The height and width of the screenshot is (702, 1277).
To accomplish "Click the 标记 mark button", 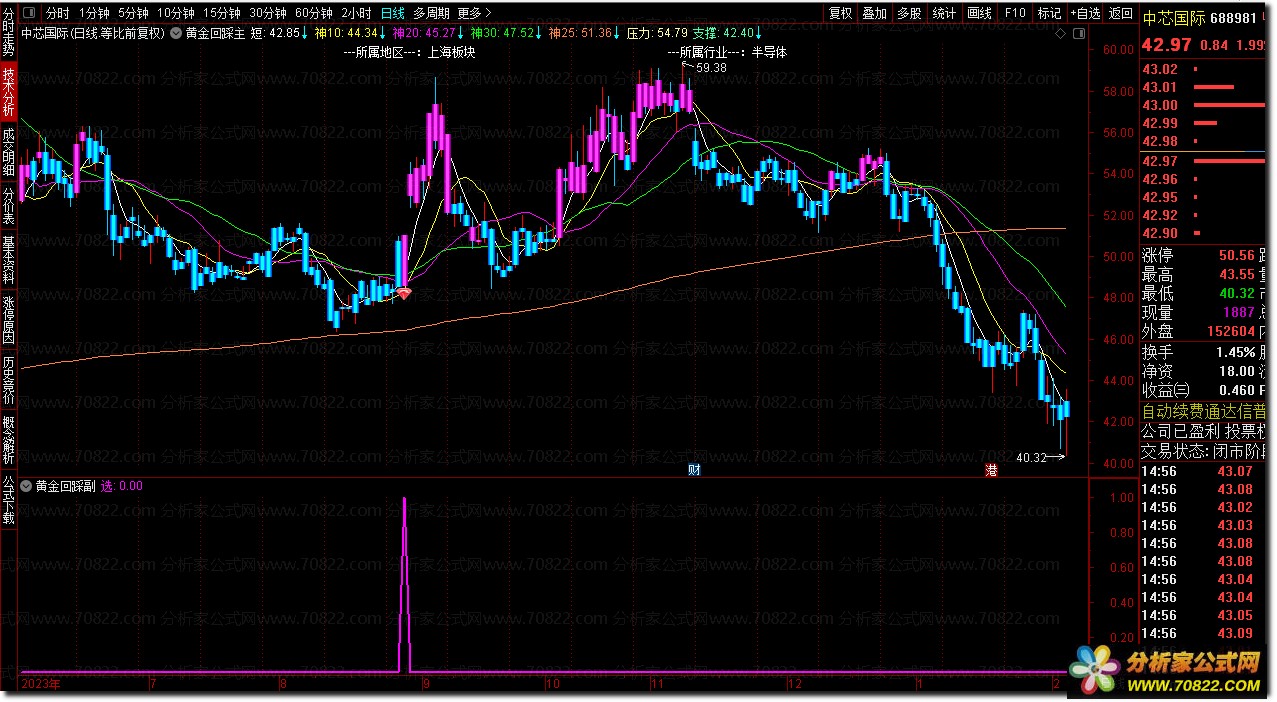I will [x=1049, y=13].
